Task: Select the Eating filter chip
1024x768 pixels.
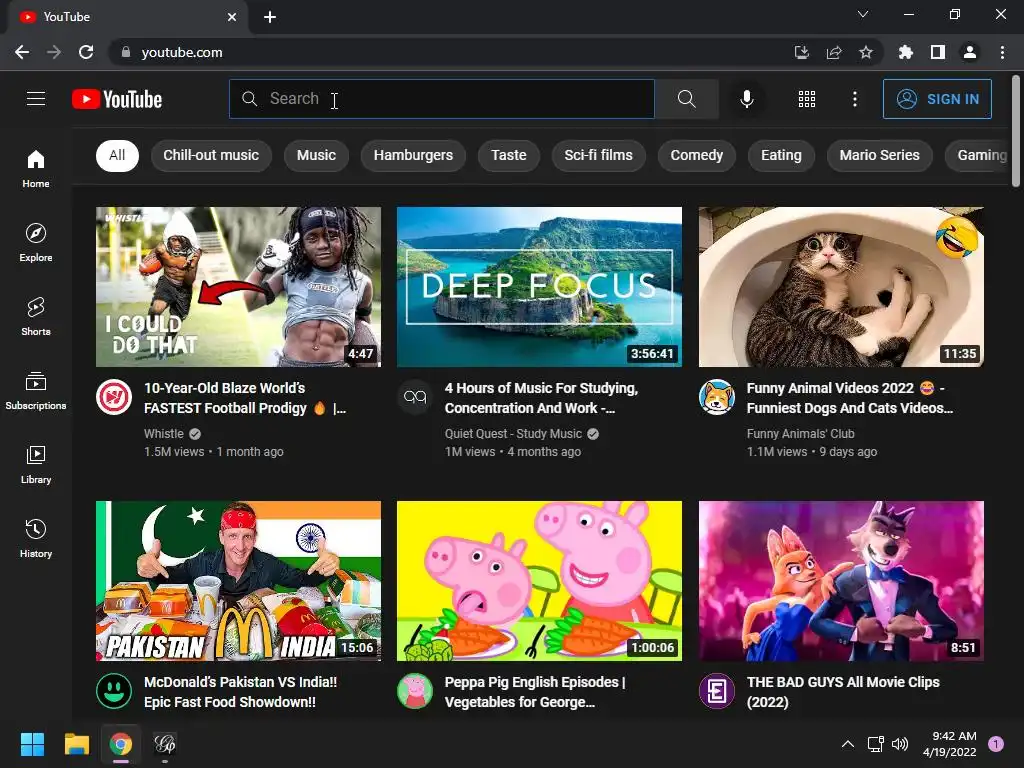Action: coord(781,155)
